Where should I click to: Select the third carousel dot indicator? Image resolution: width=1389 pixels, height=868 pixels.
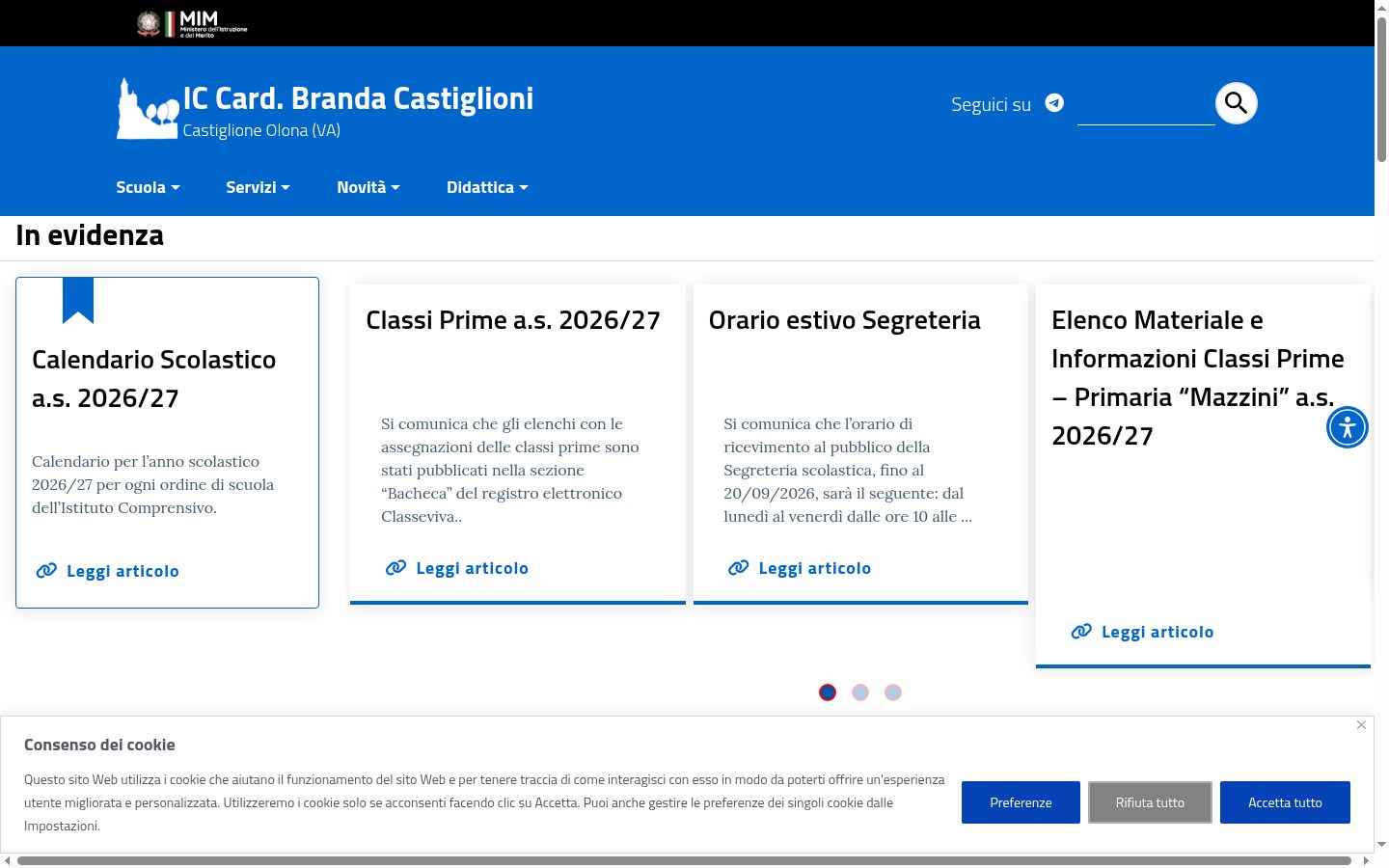893,692
